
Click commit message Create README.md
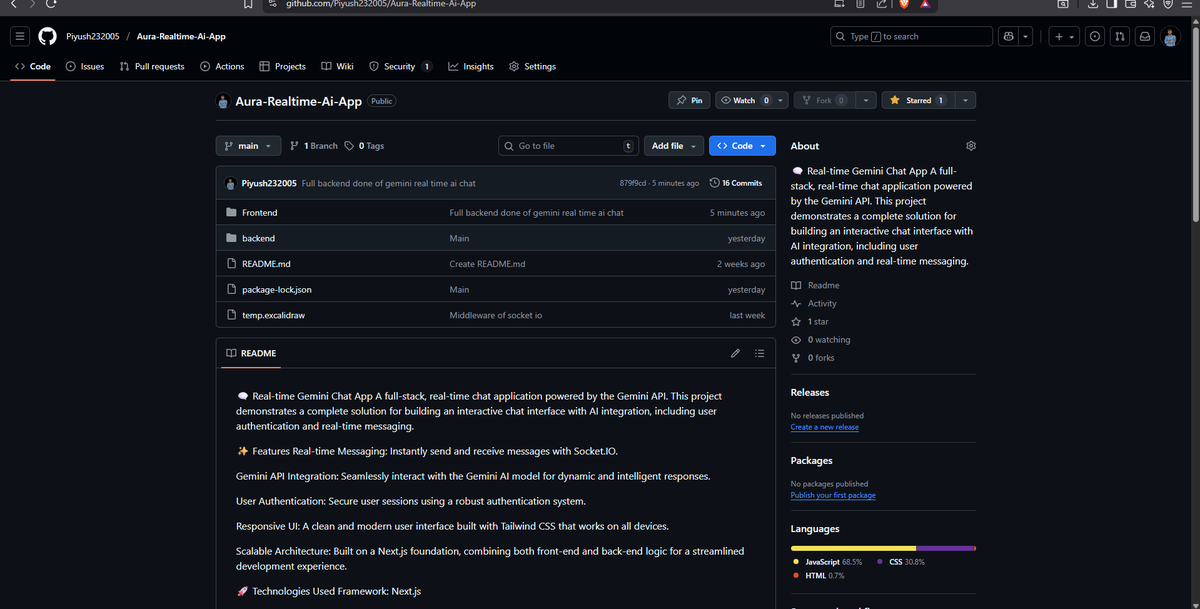pos(487,264)
